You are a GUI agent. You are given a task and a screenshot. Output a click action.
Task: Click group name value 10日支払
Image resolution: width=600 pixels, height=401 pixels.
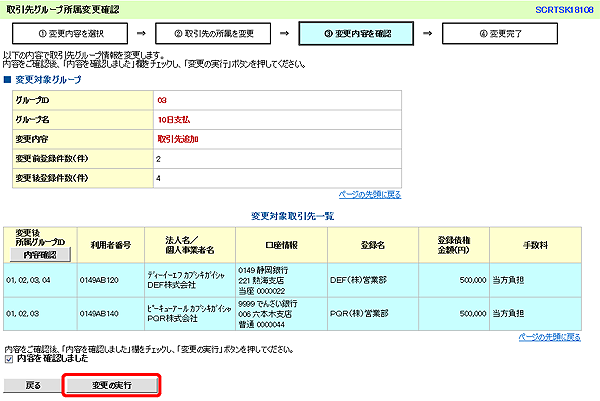174,120
